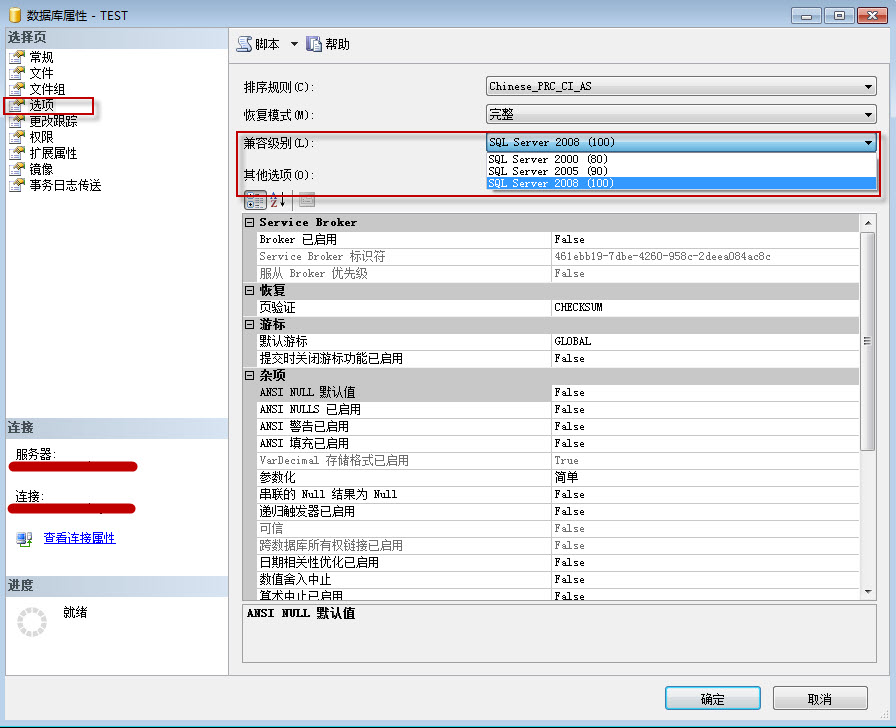Select the Broker 已启用 value False
The width and height of the screenshot is (896, 728).
coord(705,239)
